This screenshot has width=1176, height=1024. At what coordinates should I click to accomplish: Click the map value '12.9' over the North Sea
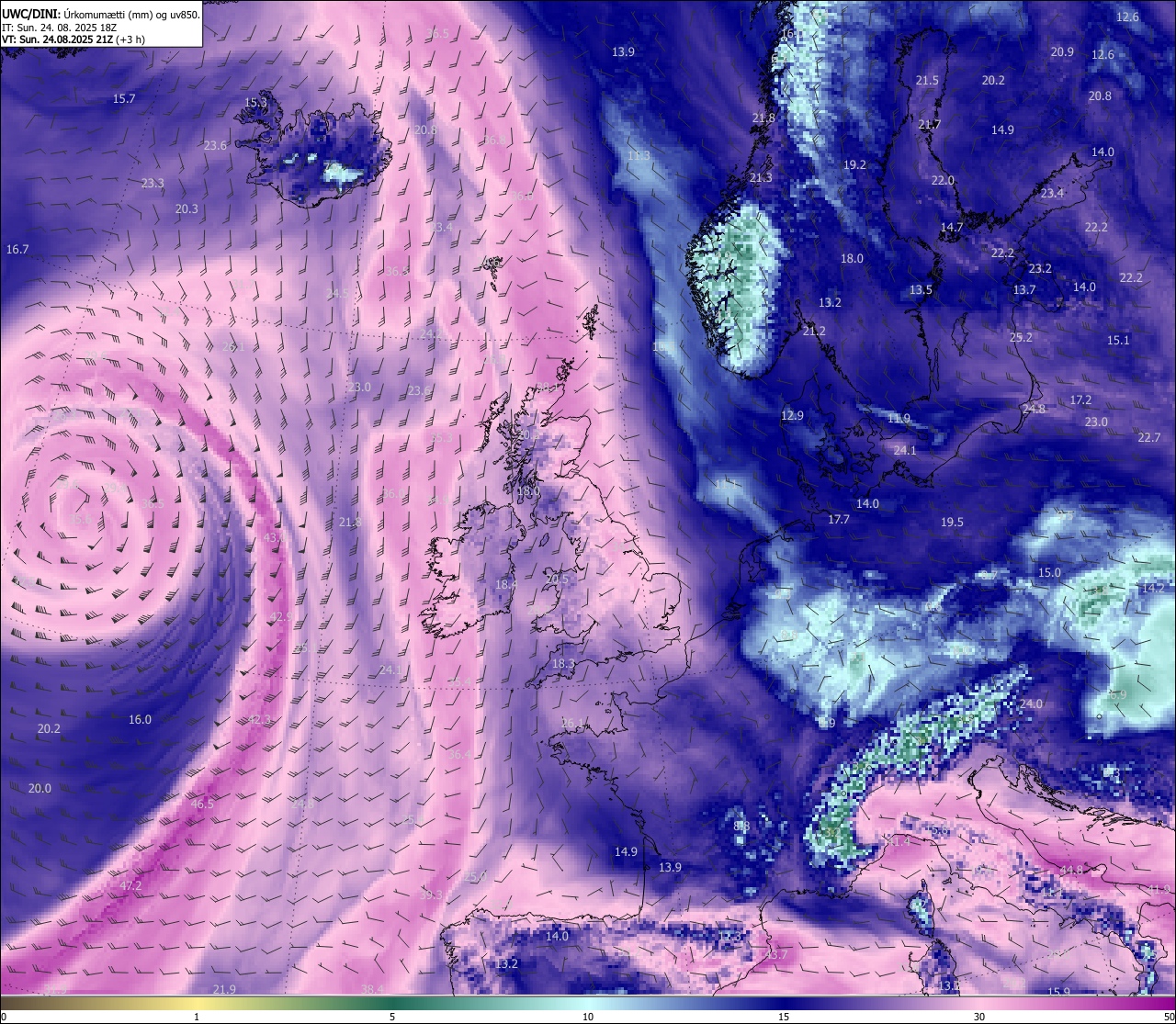click(792, 415)
